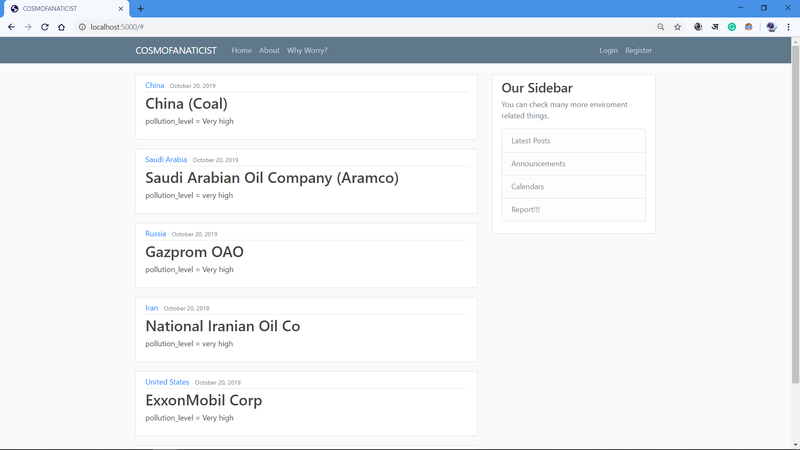Open the Saudi Arabian Oil Company post title
The height and width of the screenshot is (450, 800).
click(x=272, y=178)
